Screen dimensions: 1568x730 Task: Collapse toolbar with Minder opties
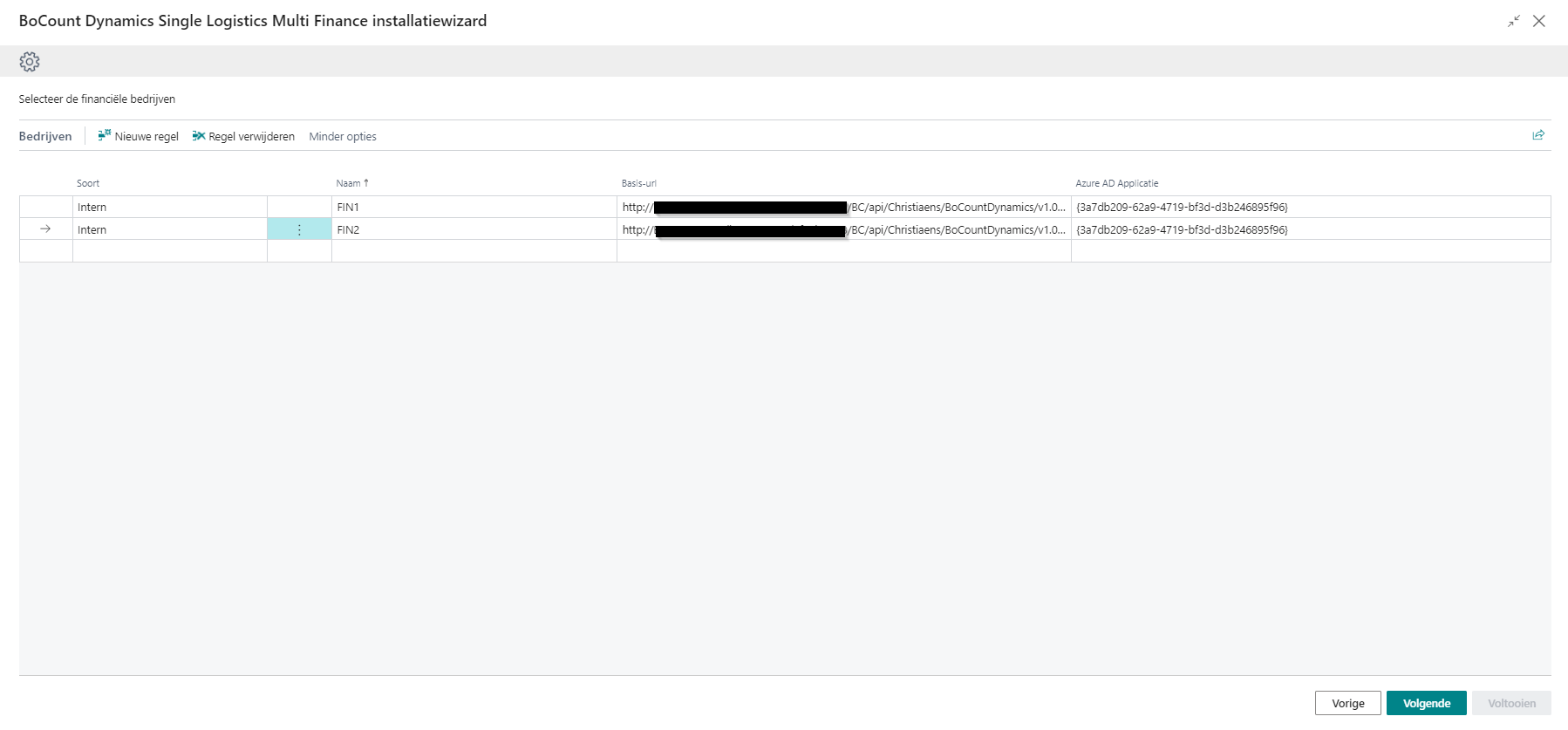pos(343,137)
